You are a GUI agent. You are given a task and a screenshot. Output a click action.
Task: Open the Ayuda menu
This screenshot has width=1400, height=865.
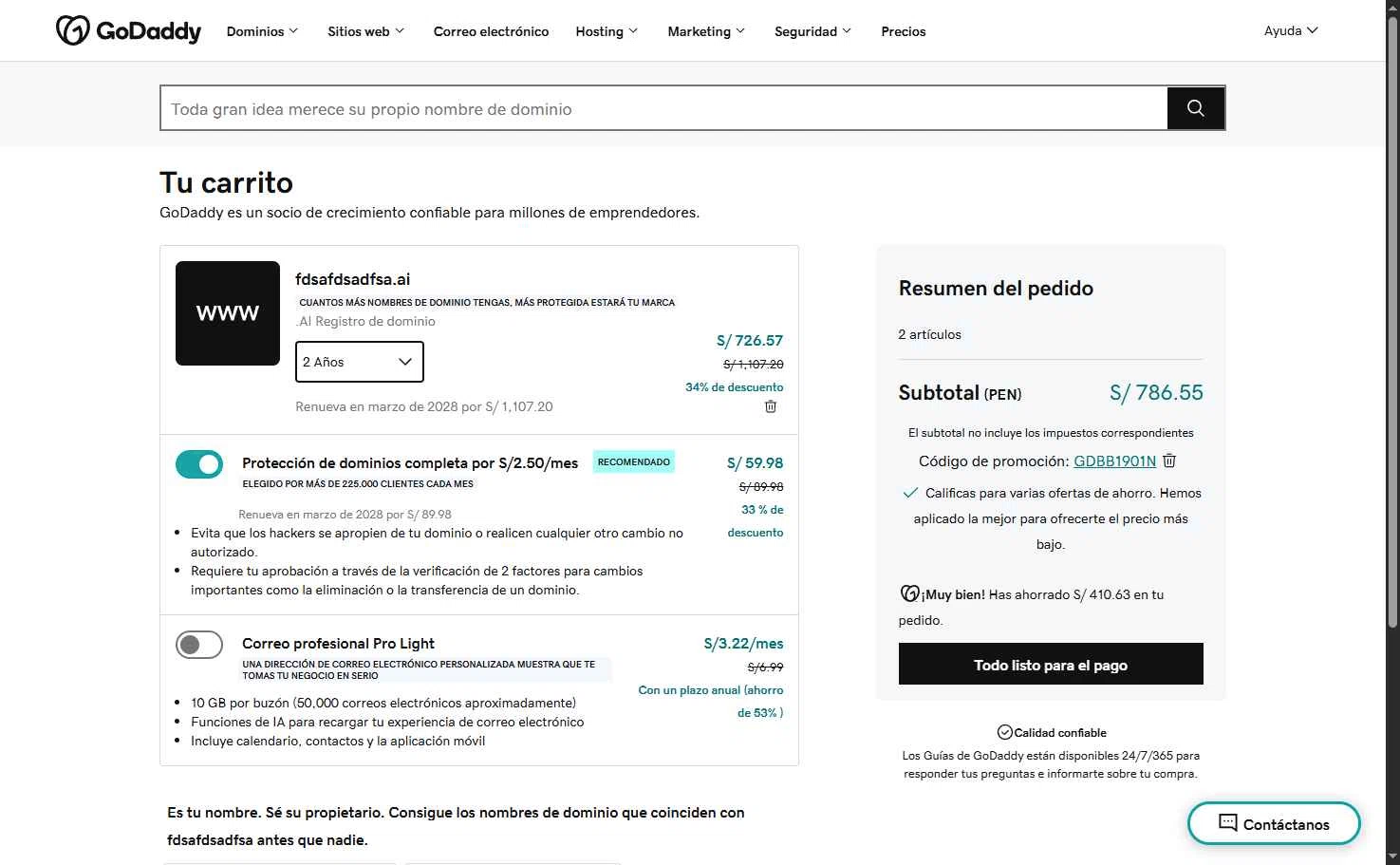[x=1291, y=30]
